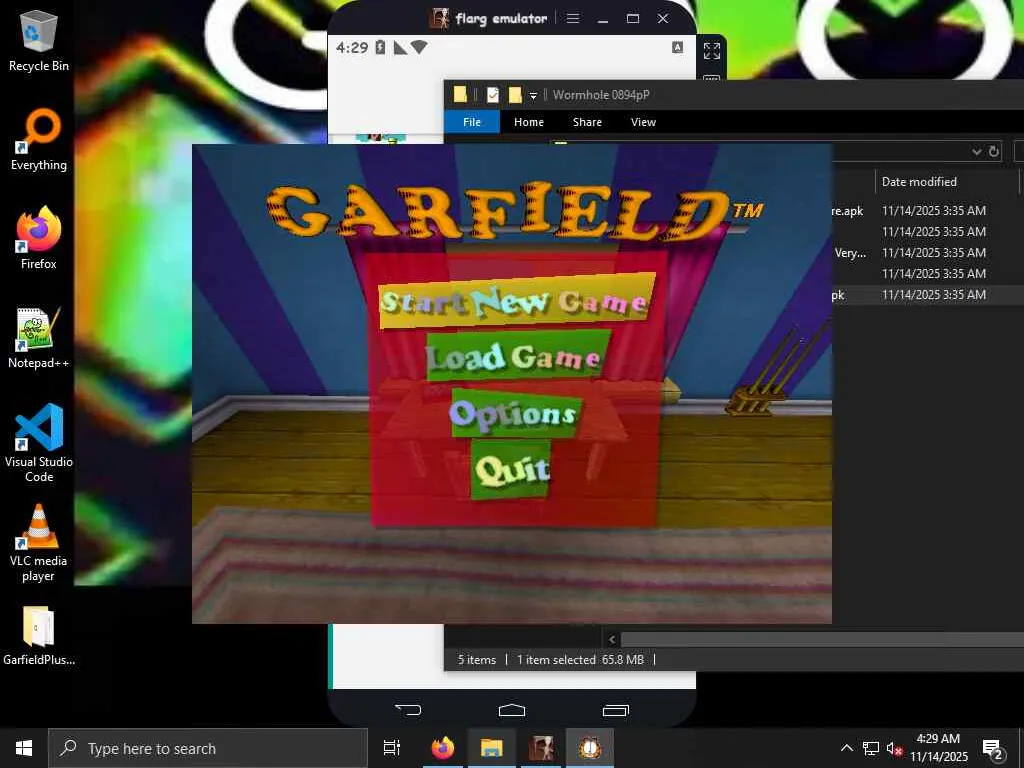Open taskbar clock and date
1024x768 pixels.
[938, 748]
